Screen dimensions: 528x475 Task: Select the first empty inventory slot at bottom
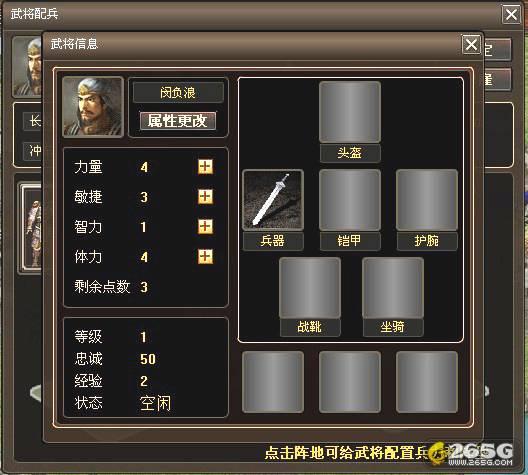(x=273, y=382)
